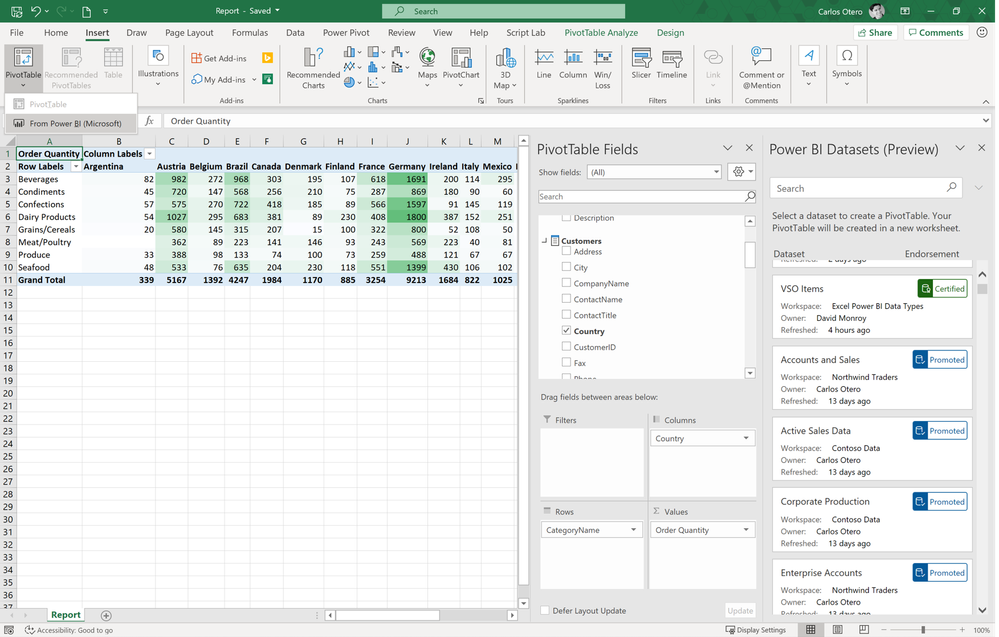This screenshot has width=999, height=637.
Task: Check the Address field
Action: point(566,251)
